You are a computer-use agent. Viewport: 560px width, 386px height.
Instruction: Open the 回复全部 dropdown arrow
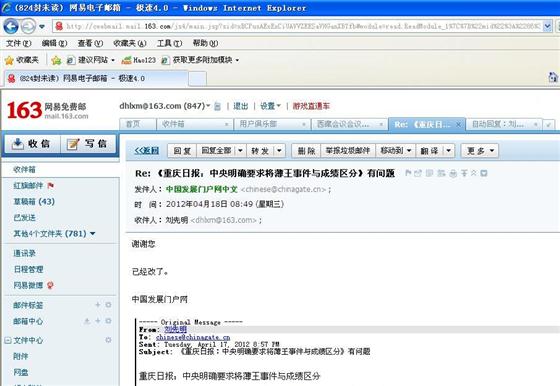[240, 151]
